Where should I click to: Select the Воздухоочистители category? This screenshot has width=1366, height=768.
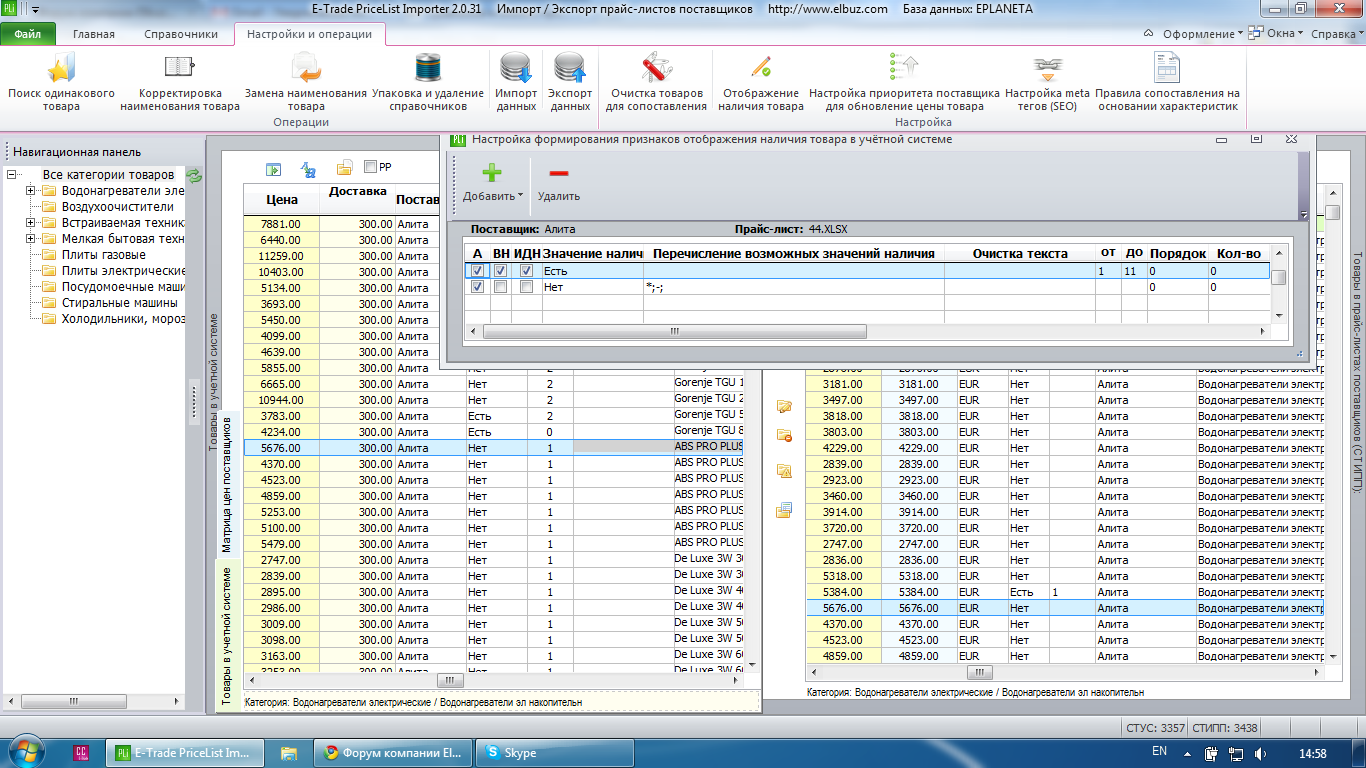pos(117,207)
